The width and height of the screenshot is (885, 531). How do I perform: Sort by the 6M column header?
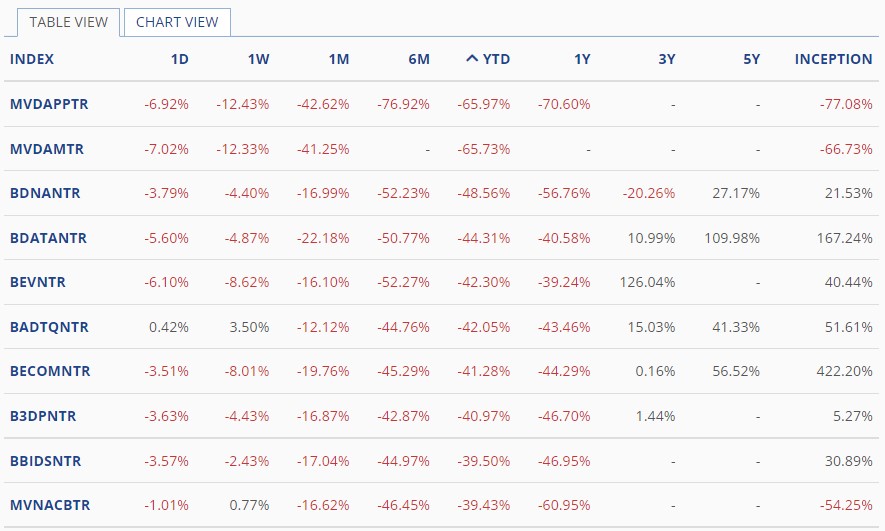click(418, 59)
